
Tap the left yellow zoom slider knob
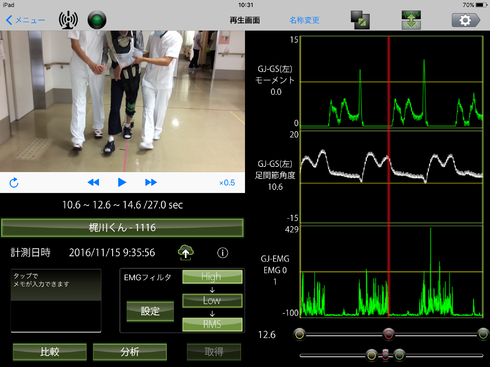(x=372, y=355)
